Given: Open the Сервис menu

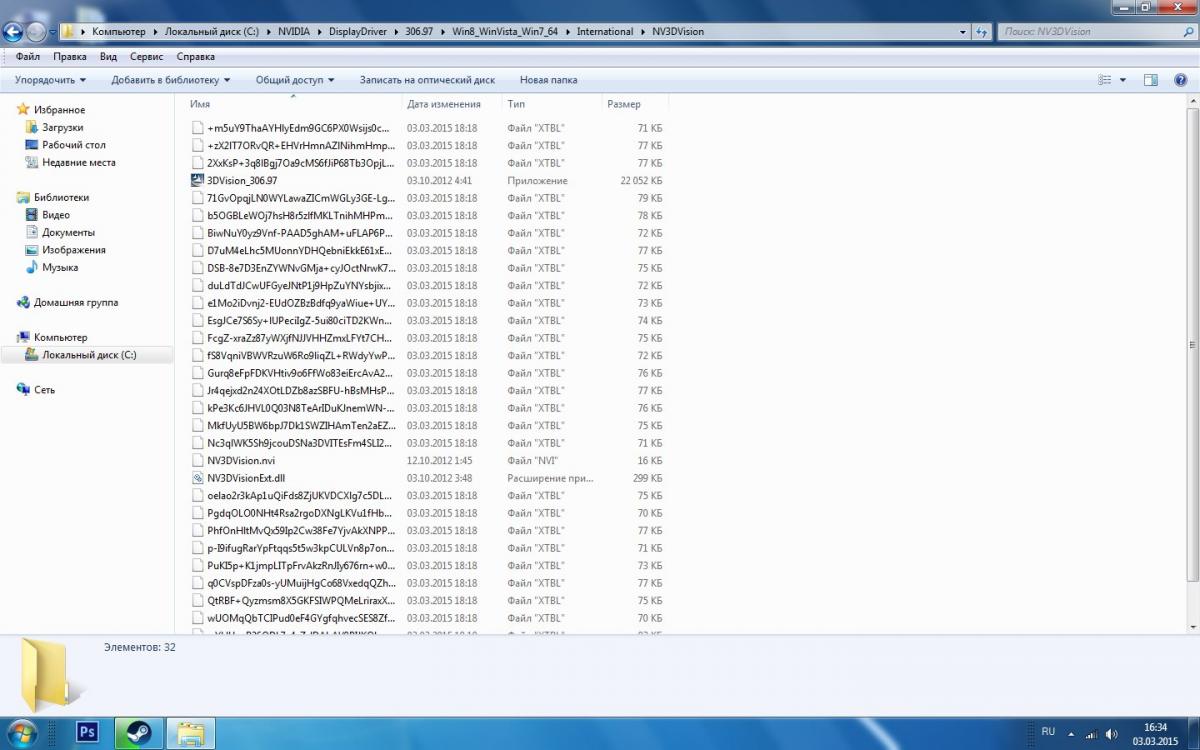Looking at the screenshot, I should coord(147,57).
